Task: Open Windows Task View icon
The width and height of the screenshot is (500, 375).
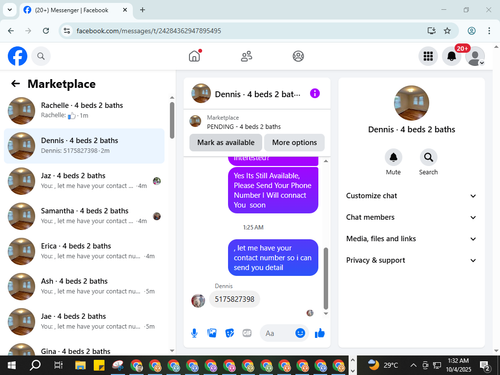Action: point(58,366)
